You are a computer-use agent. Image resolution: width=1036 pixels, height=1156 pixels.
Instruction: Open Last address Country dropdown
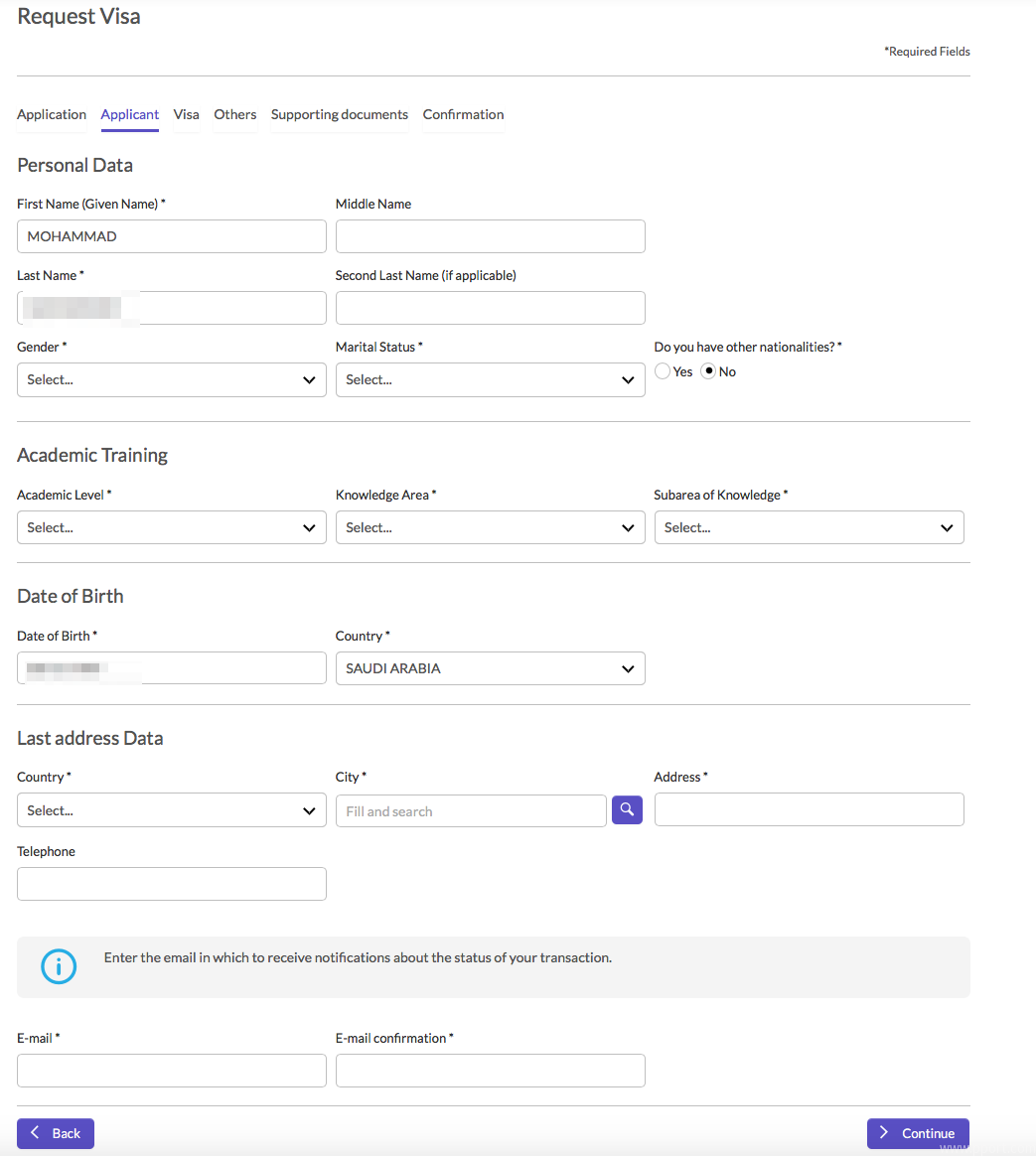coord(171,810)
